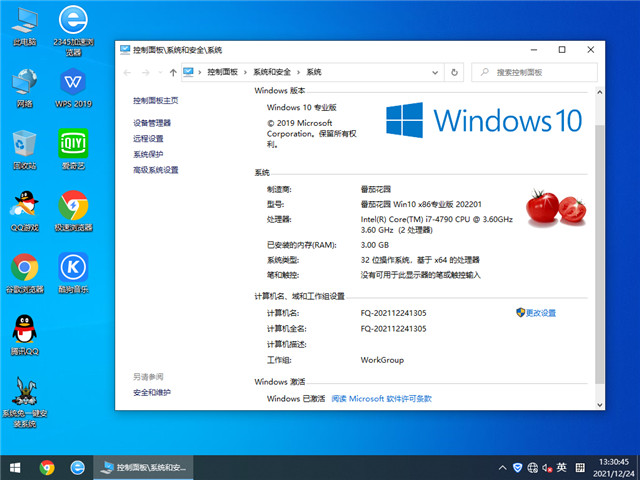The image size is (640, 480).
Task: Click the 更改设置 link
Action: coord(541,313)
